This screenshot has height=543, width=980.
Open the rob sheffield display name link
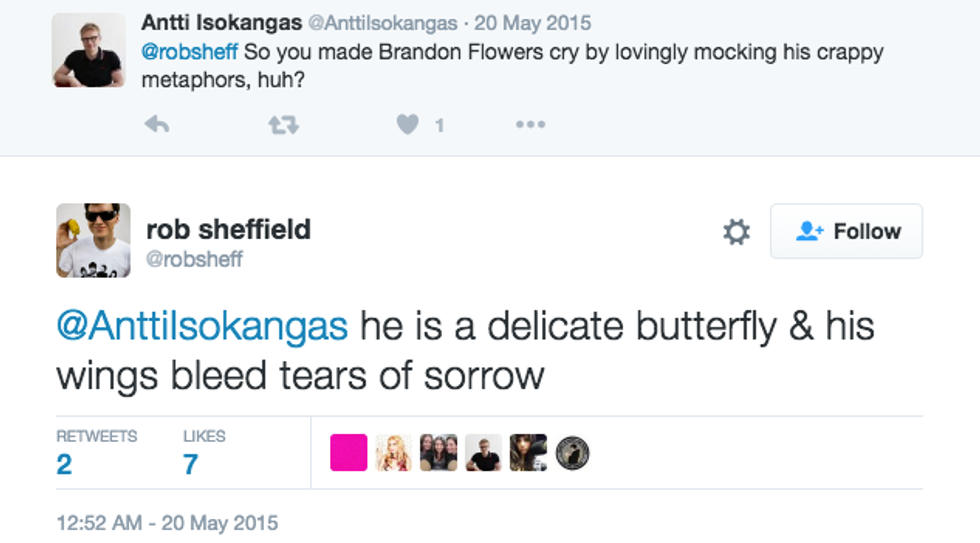click(x=228, y=229)
